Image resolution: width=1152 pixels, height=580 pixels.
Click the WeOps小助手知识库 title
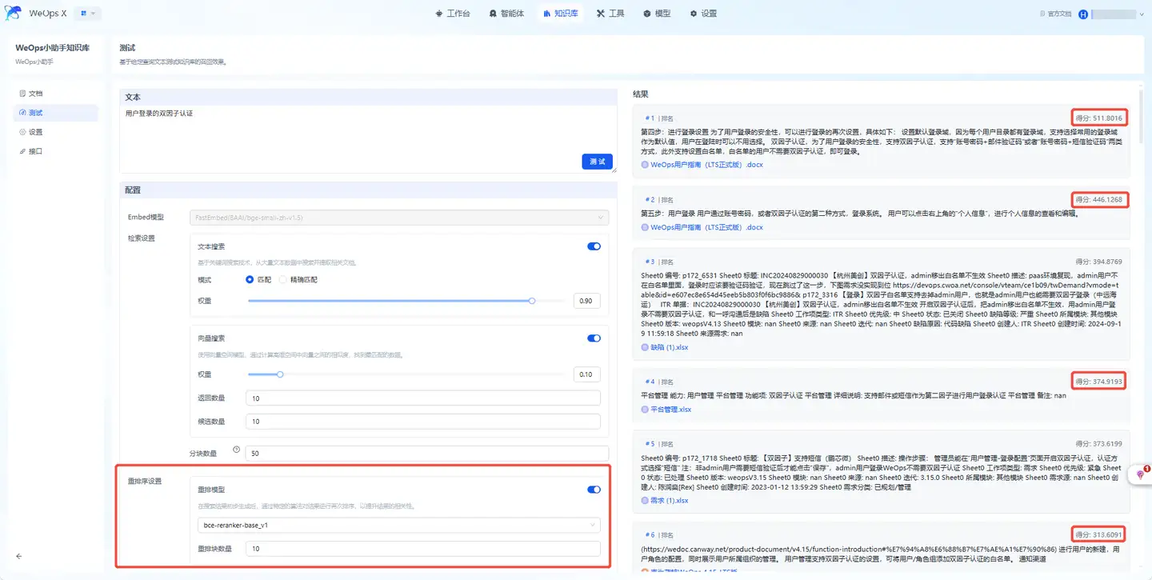[52, 47]
